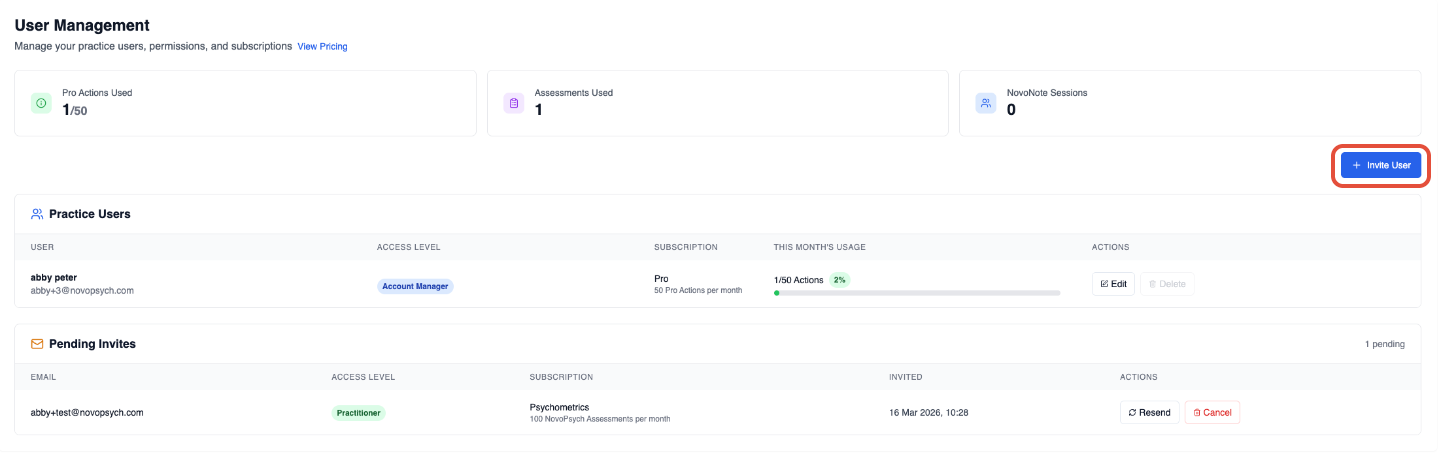Click the monthly usage progress bar
1441x462 pixels.
click(916, 293)
